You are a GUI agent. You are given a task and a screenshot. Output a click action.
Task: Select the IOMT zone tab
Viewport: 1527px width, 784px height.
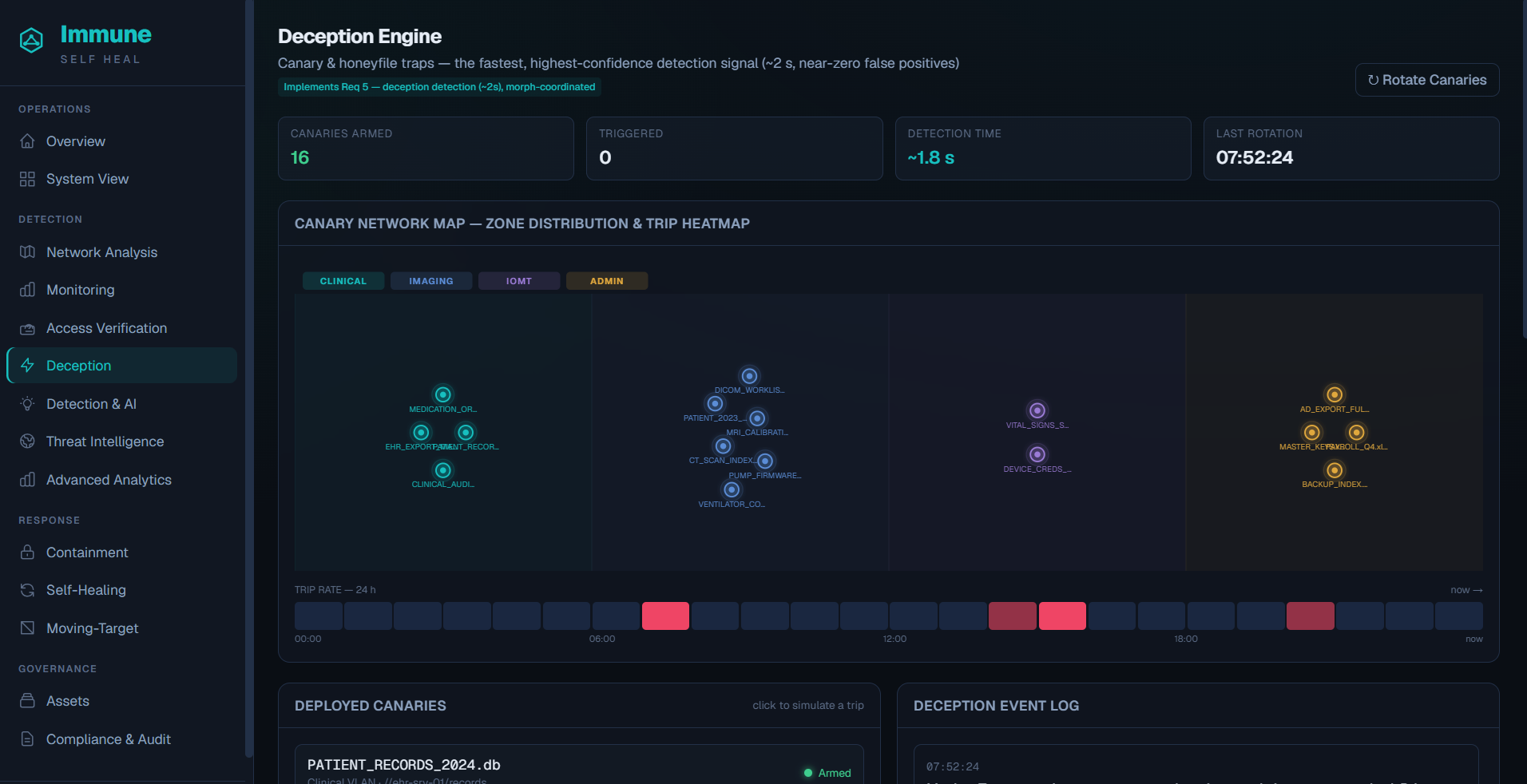[x=519, y=281]
